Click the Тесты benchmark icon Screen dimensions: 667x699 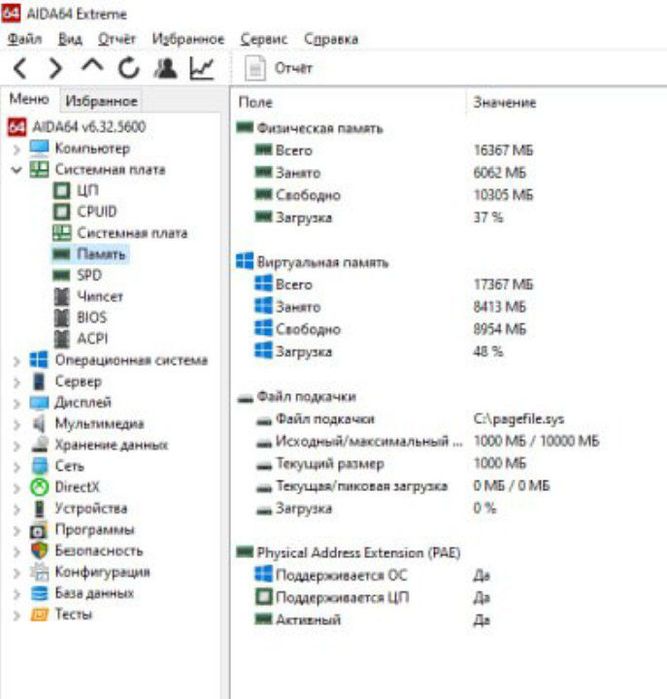click(x=39, y=615)
